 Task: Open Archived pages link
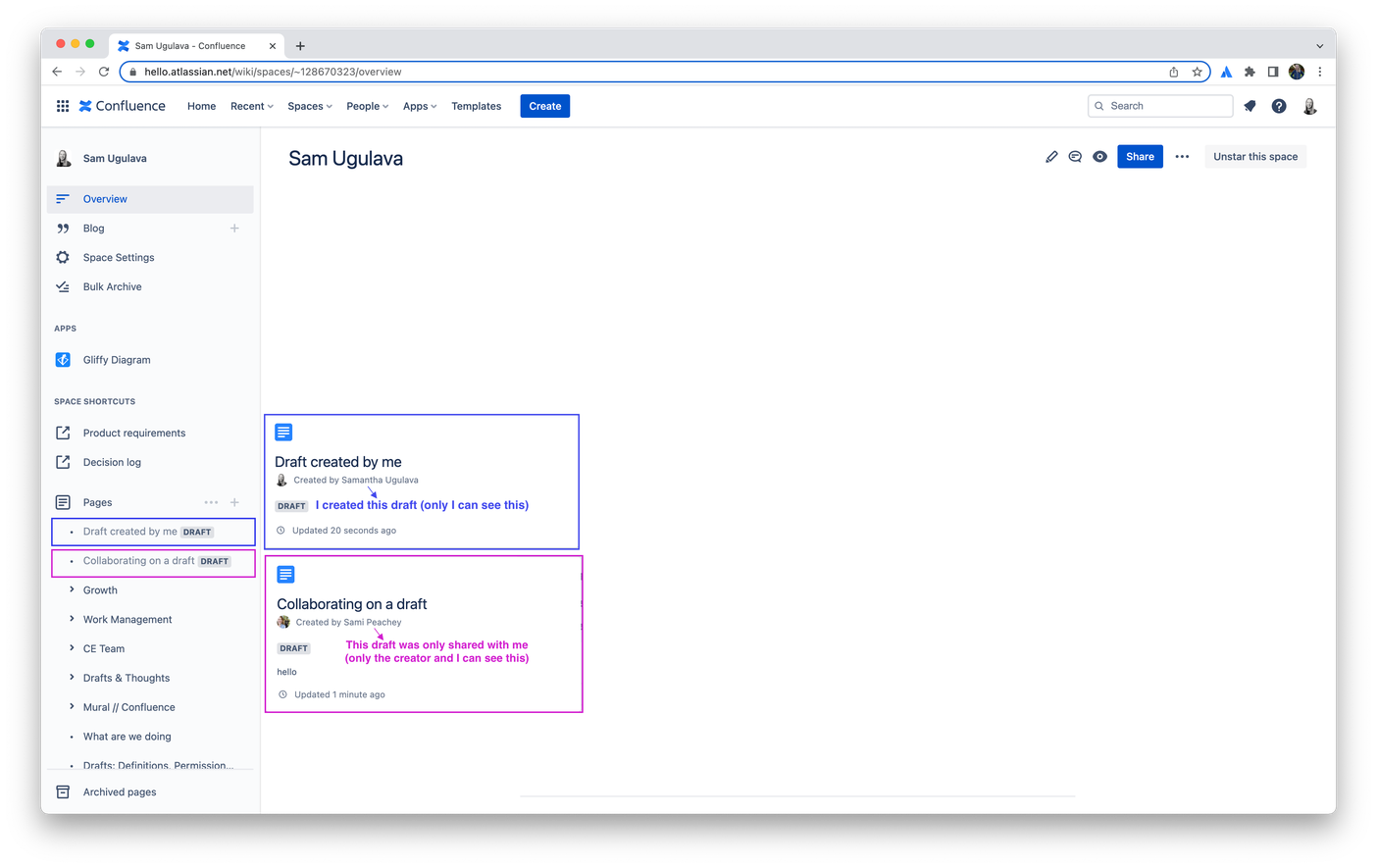coord(120,791)
